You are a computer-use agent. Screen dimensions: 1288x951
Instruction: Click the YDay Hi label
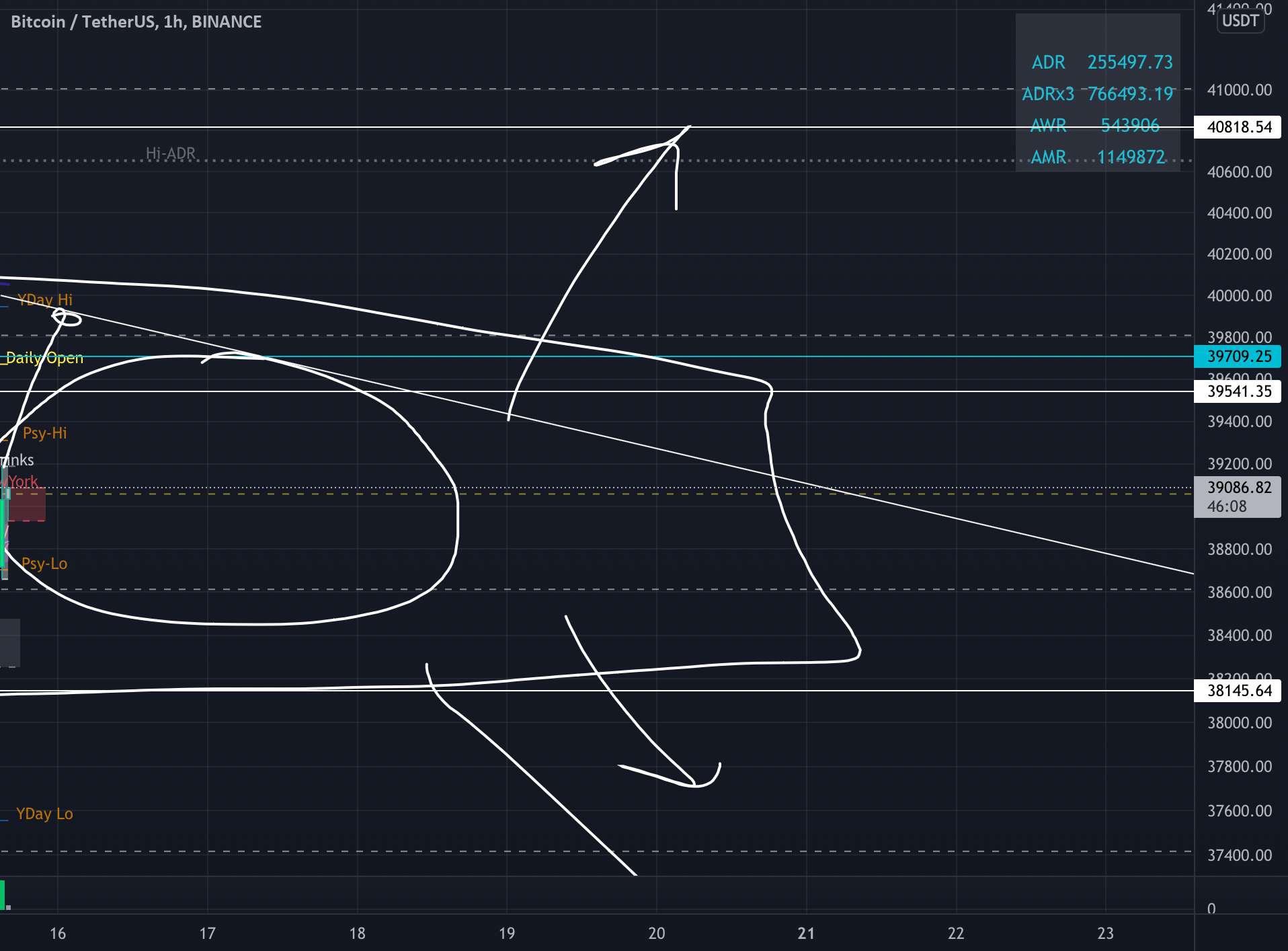click(x=44, y=300)
